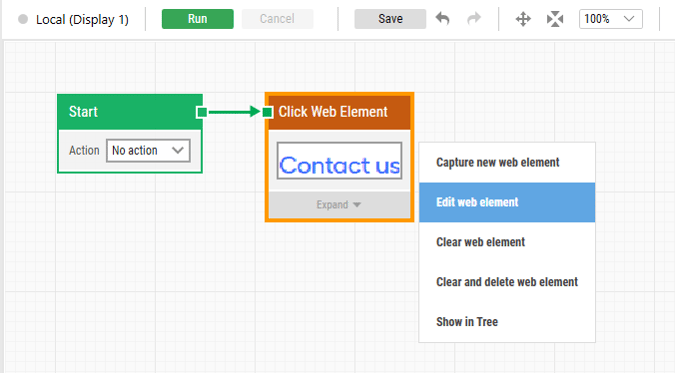
Task: Click the undo arrow icon
Action: click(x=443, y=19)
